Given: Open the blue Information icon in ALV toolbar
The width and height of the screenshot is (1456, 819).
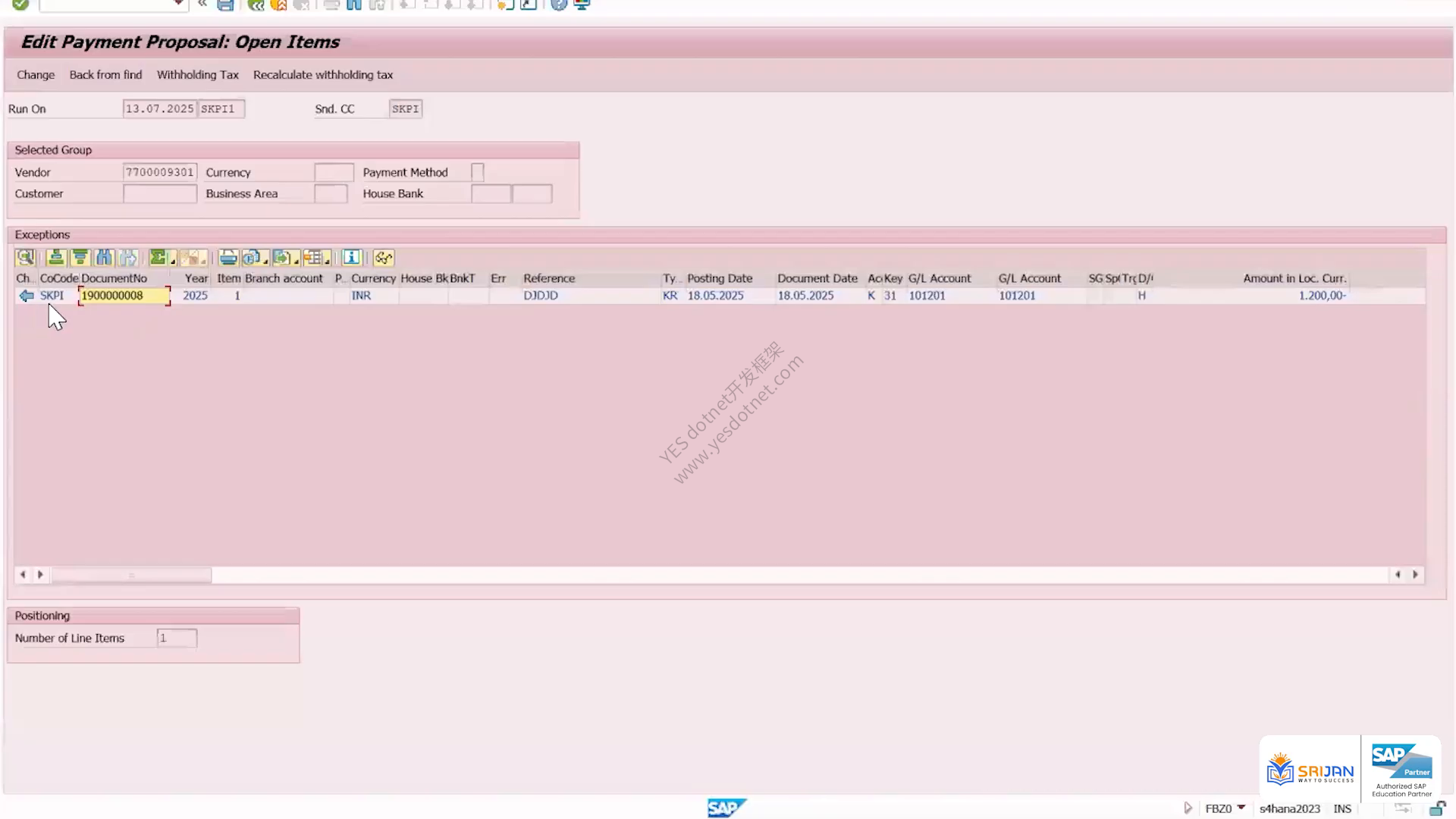Looking at the screenshot, I should pos(351,258).
